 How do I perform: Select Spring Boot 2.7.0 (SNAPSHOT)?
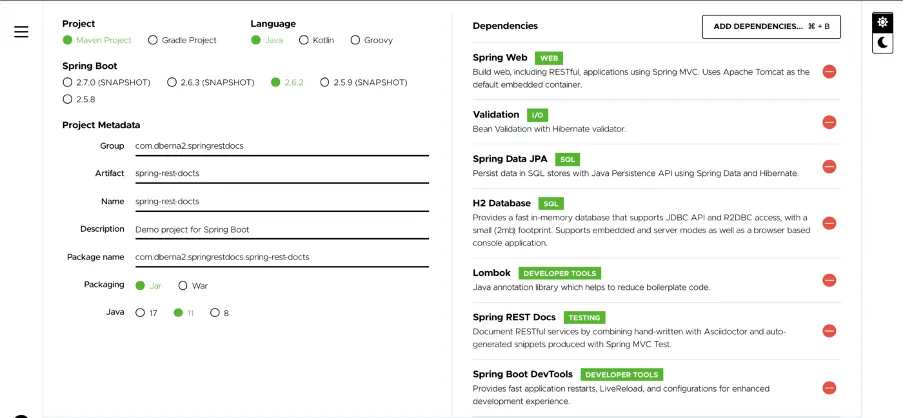(107, 82)
